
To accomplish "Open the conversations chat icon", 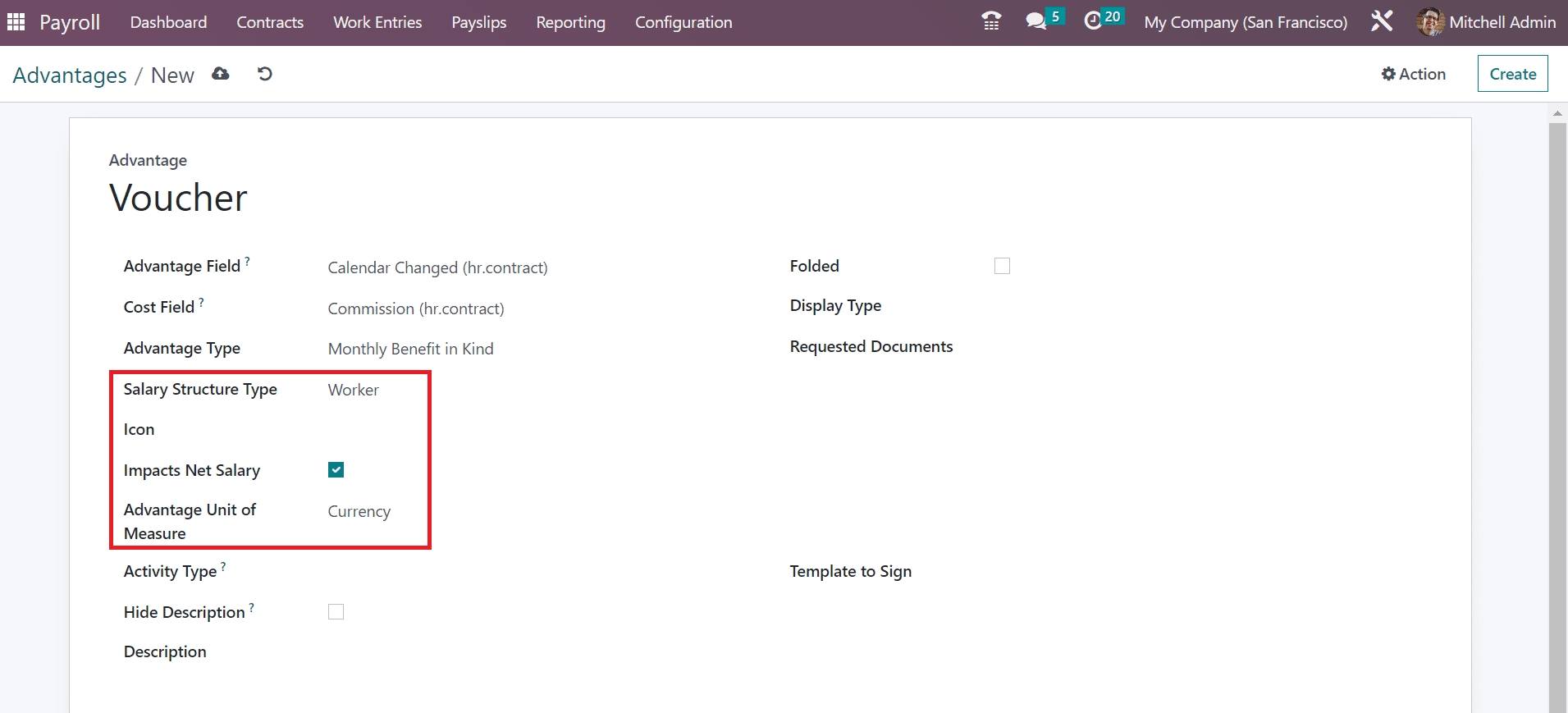I will coord(1036,21).
